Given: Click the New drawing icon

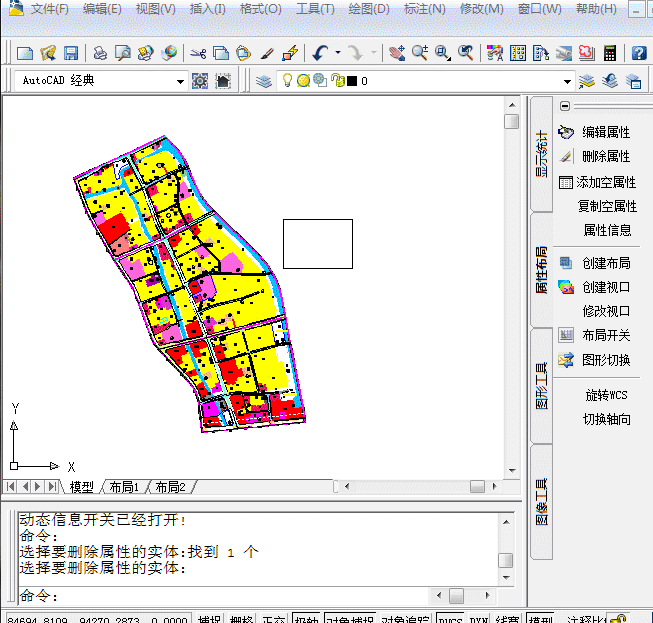Looking at the screenshot, I should (x=25, y=53).
